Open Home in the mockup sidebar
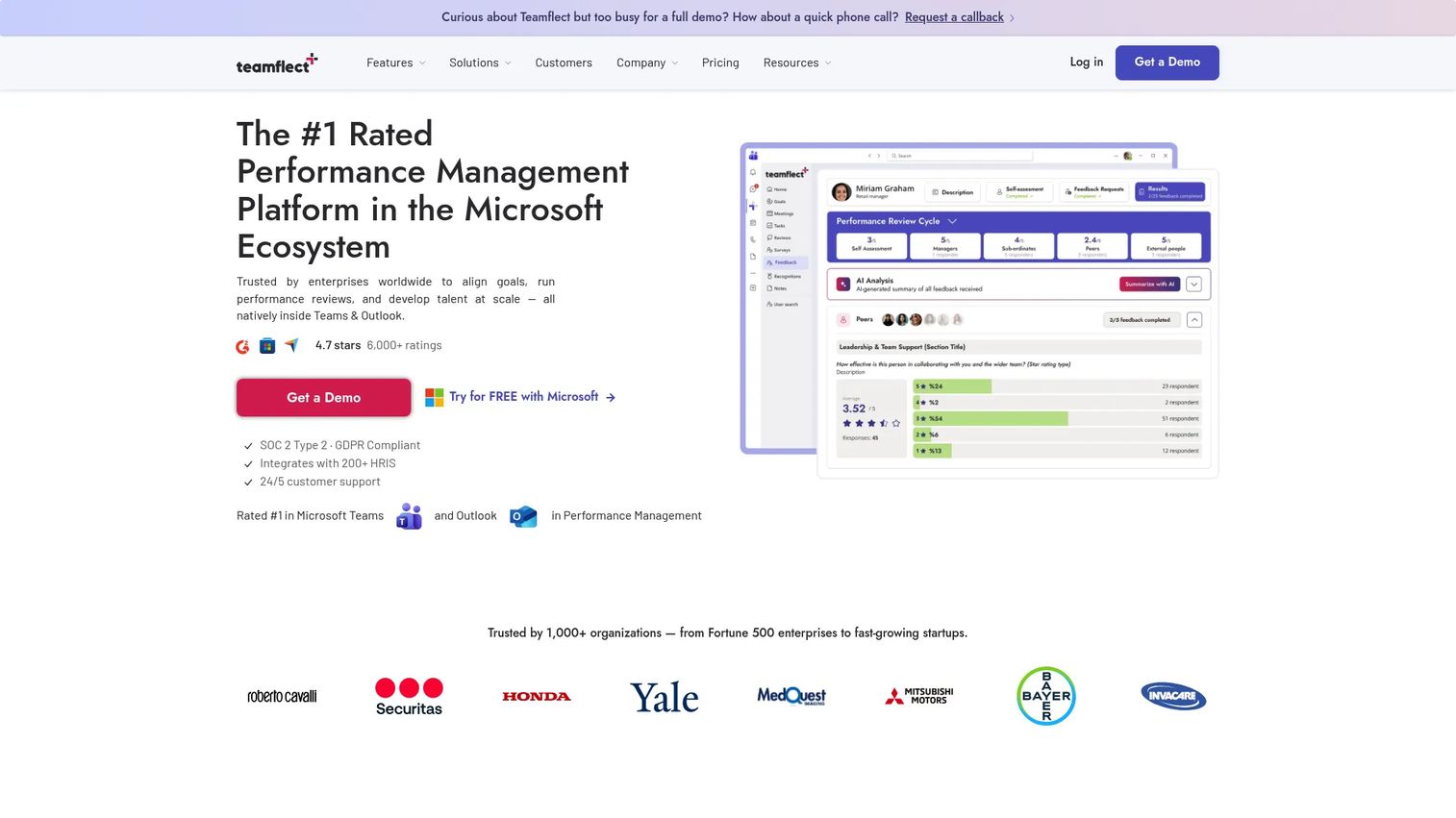Image resolution: width=1456 pixels, height=818 pixels. 777,189
